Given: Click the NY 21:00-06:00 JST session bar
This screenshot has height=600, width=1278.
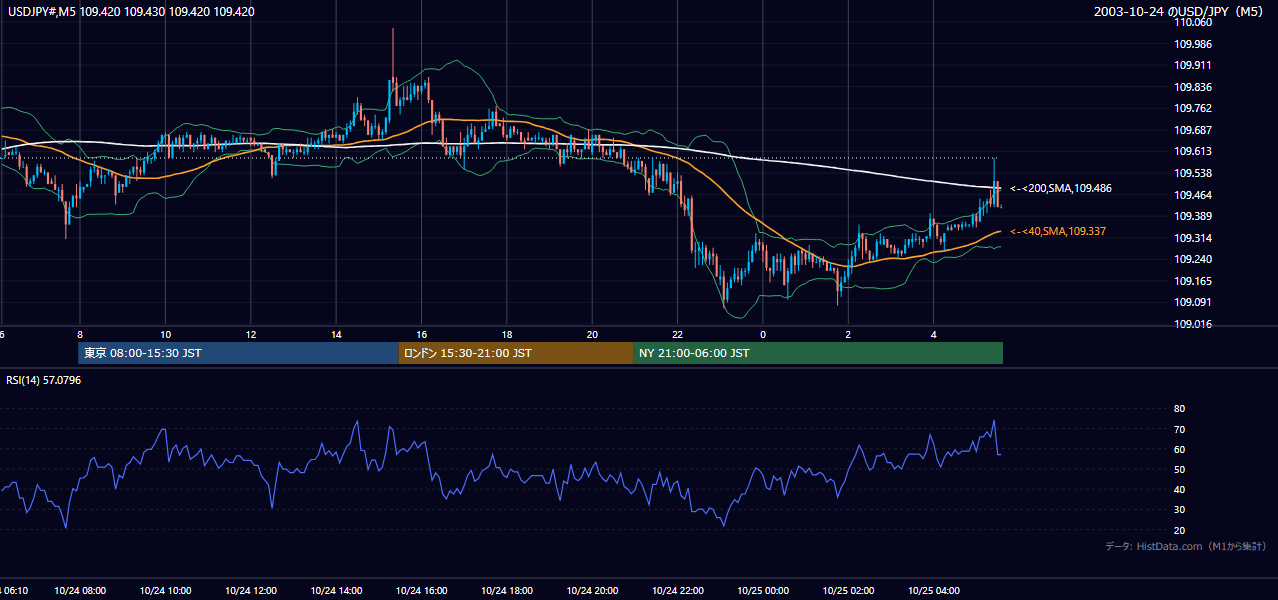Looking at the screenshot, I should [x=818, y=353].
